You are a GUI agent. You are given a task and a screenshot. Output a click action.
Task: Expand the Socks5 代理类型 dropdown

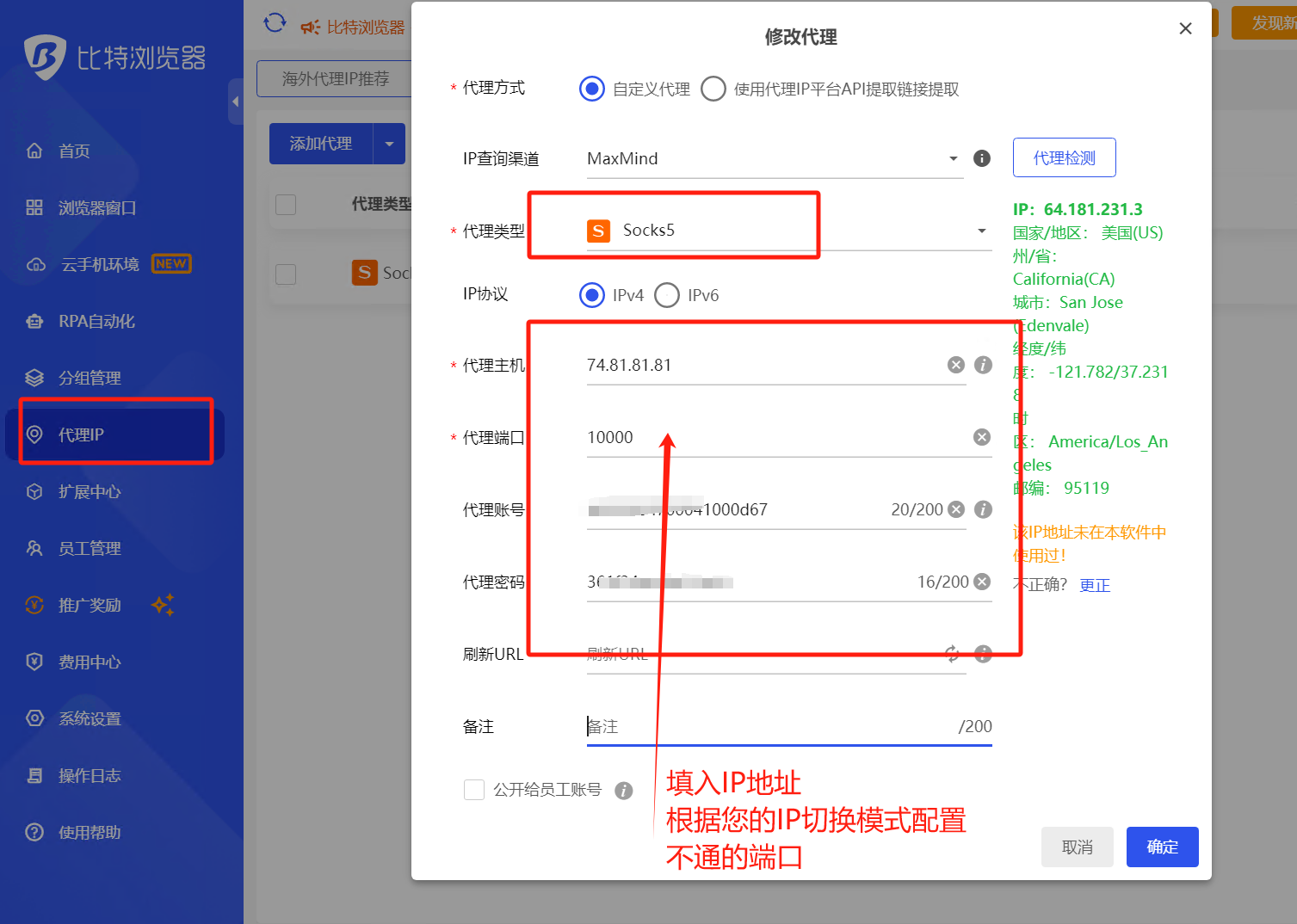click(x=981, y=231)
